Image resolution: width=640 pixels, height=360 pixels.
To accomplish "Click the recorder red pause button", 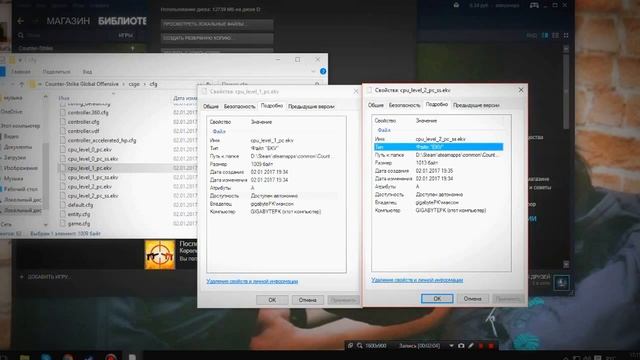I will pyautogui.click(x=481, y=346).
